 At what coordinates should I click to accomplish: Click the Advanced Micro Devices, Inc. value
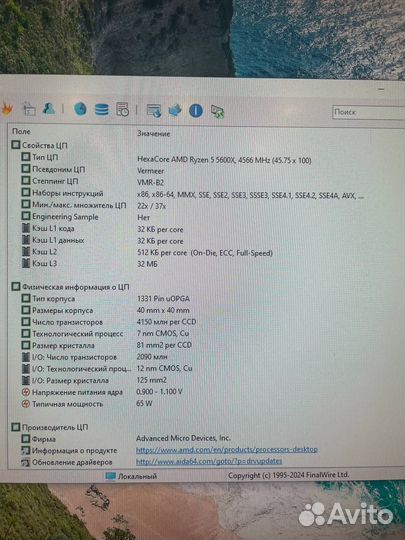pyautogui.click(x=183, y=438)
